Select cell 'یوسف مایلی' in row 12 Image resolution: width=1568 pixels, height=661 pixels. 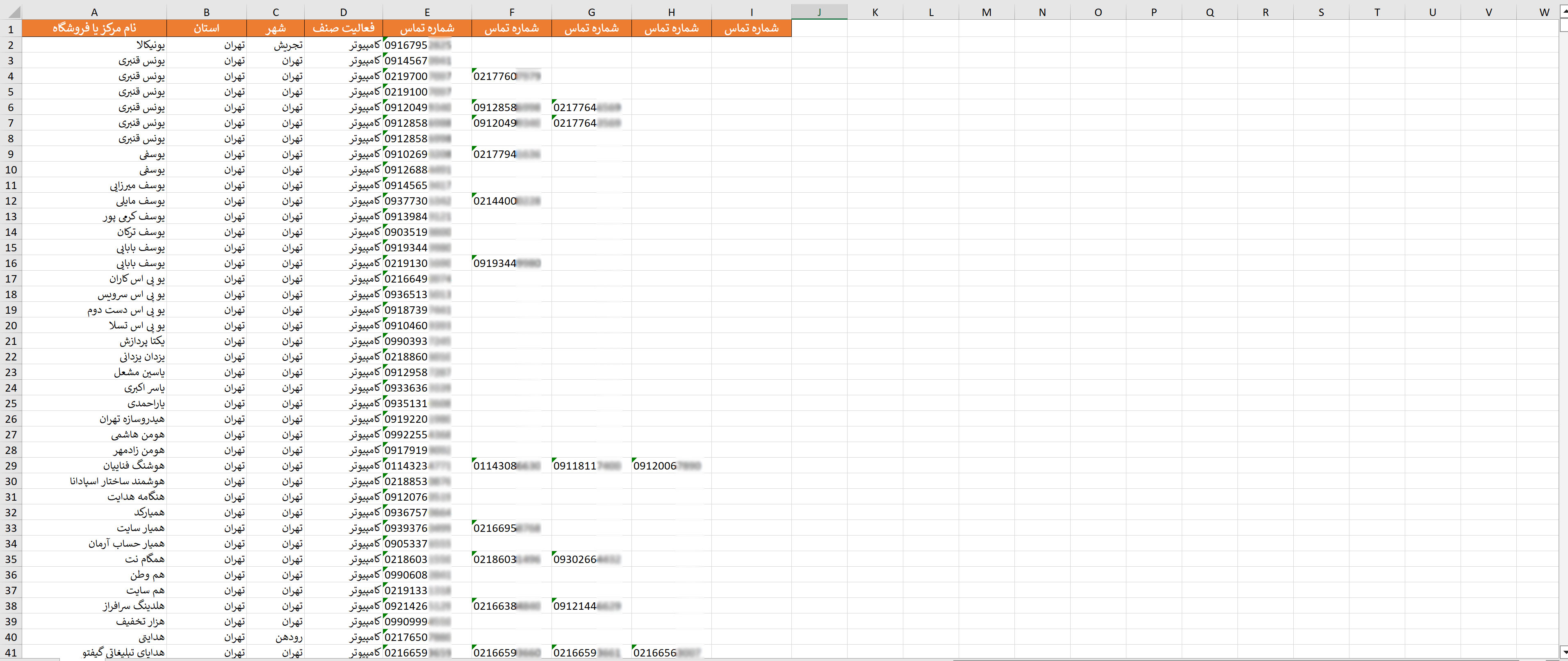tap(94, 201)
